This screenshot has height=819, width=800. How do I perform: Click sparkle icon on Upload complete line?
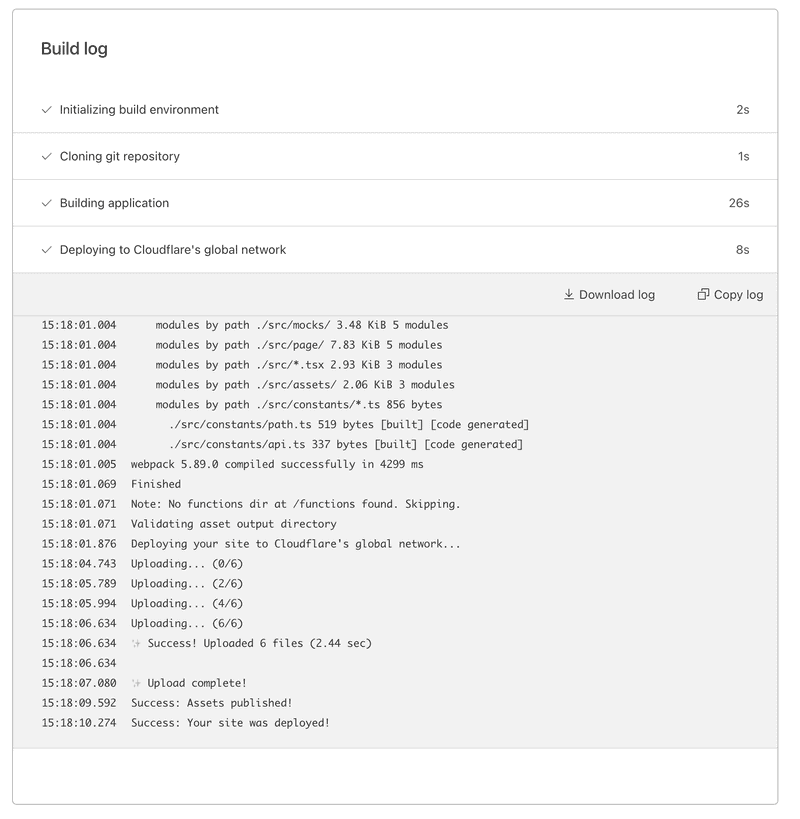tap(137, 683)
